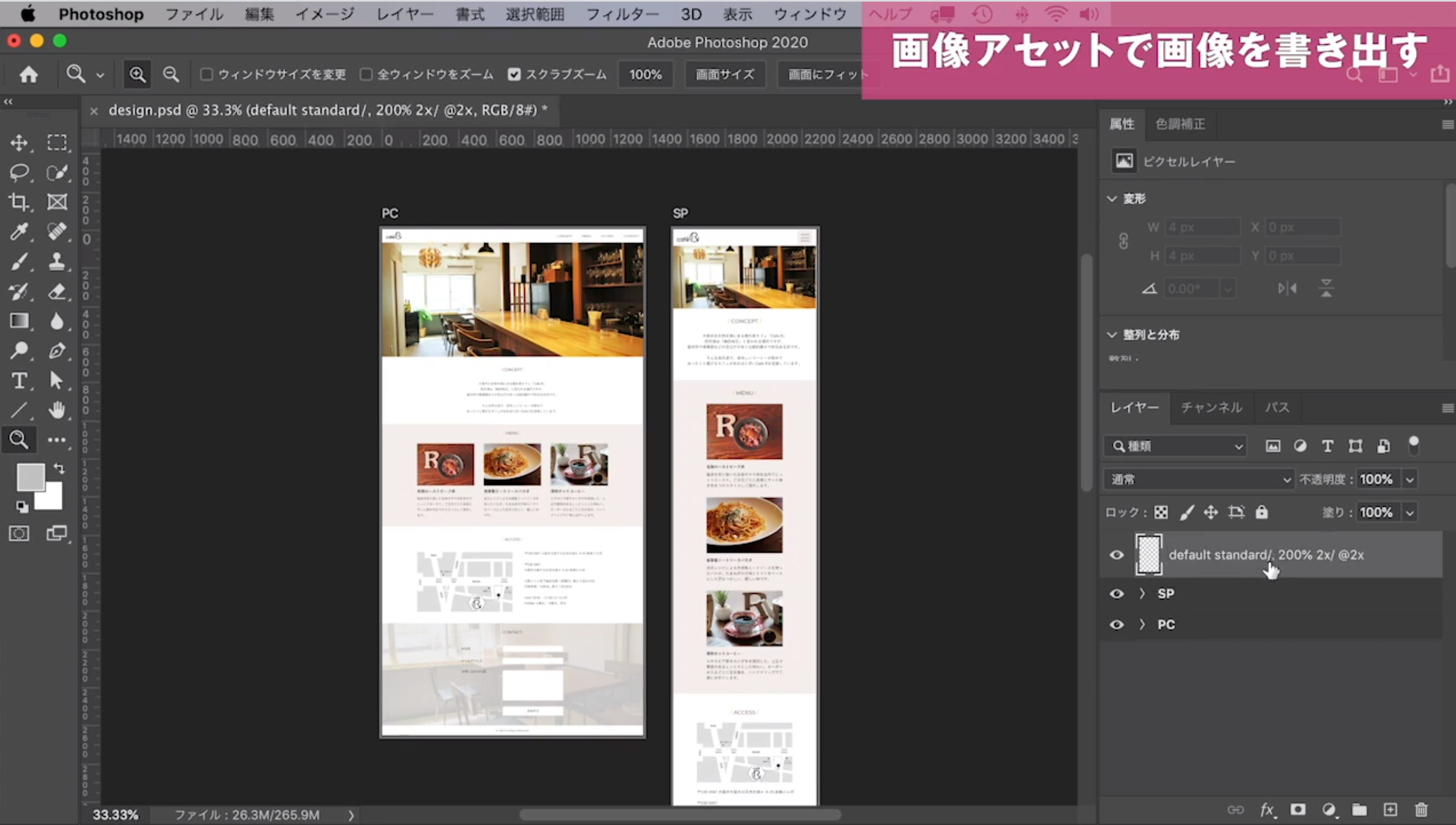Disable スクラブズーム checkbox
Image resolution: width=1456 pixels, height=825 pixels.
[514, 74]
